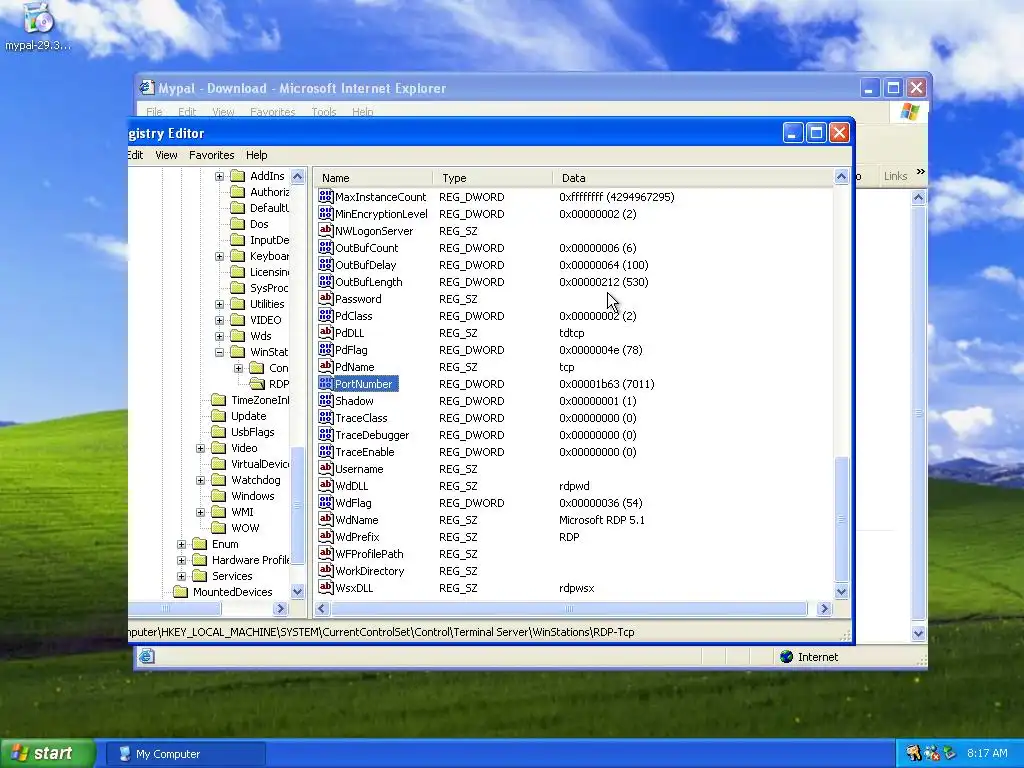This screenshot has width=1024, height=768.
Task: Select the TraceClass value icon
Action: pos(325,417)
